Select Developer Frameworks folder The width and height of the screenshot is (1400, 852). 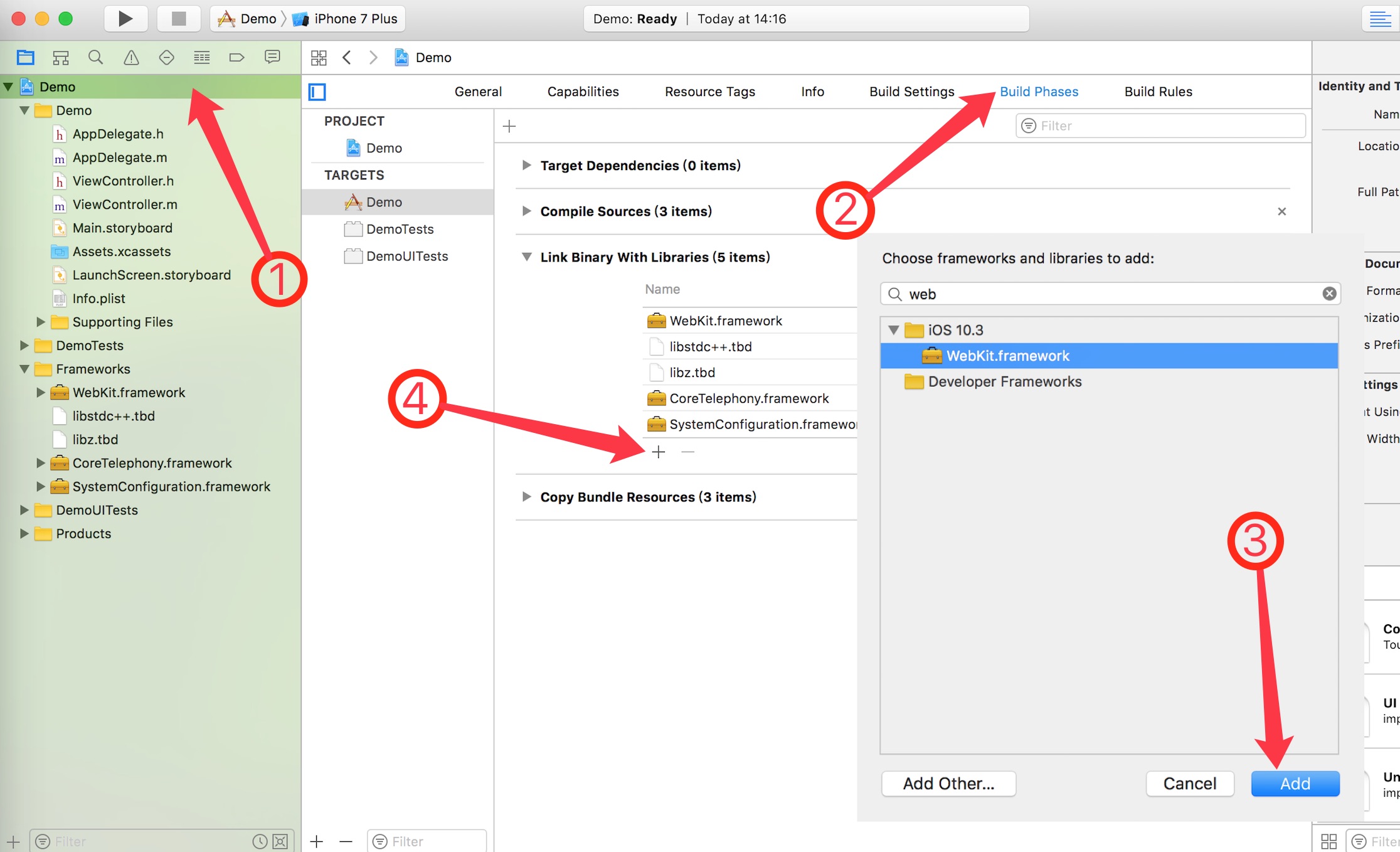coord(1109,381)
